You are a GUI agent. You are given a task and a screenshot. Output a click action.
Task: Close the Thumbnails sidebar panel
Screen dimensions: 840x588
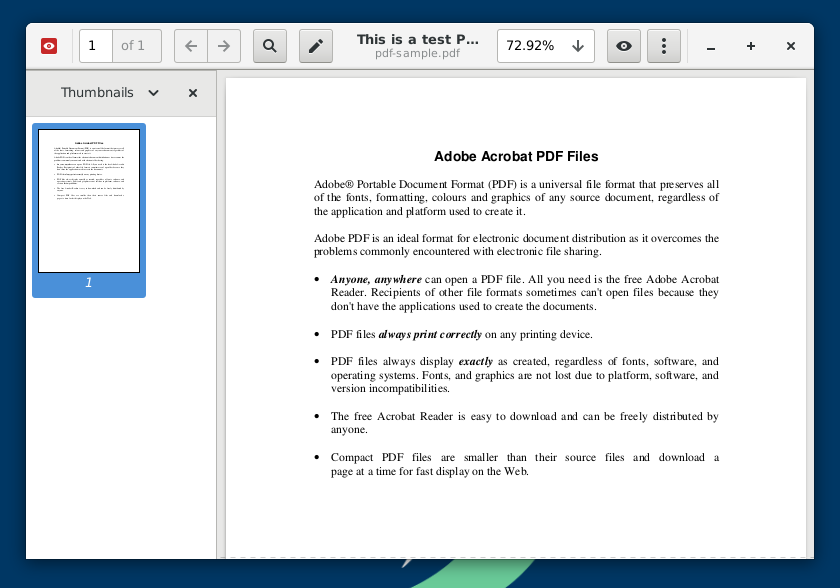[193, 93]
